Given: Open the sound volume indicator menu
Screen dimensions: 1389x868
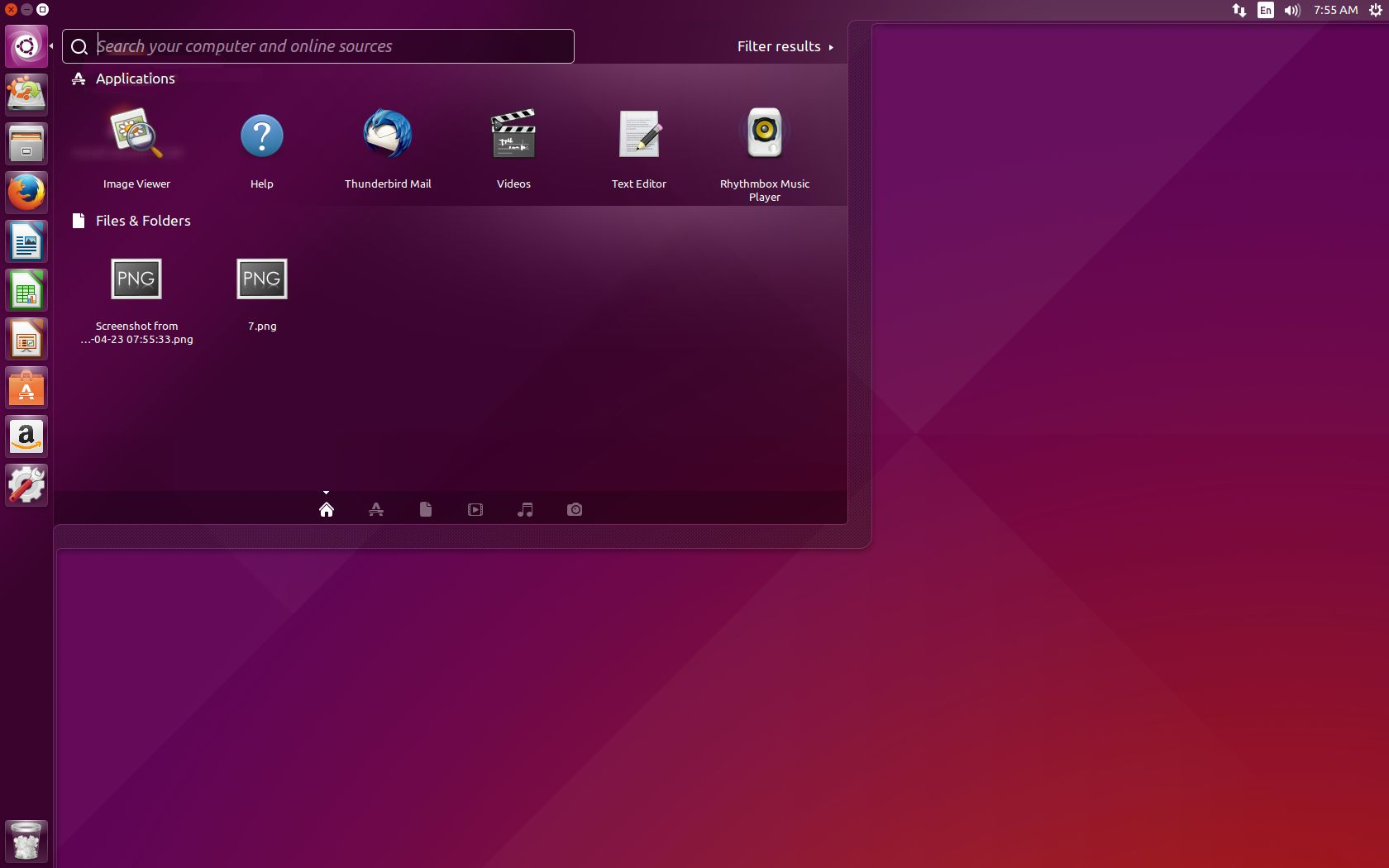Looking at the screenshot, I should coord(1292,11).
